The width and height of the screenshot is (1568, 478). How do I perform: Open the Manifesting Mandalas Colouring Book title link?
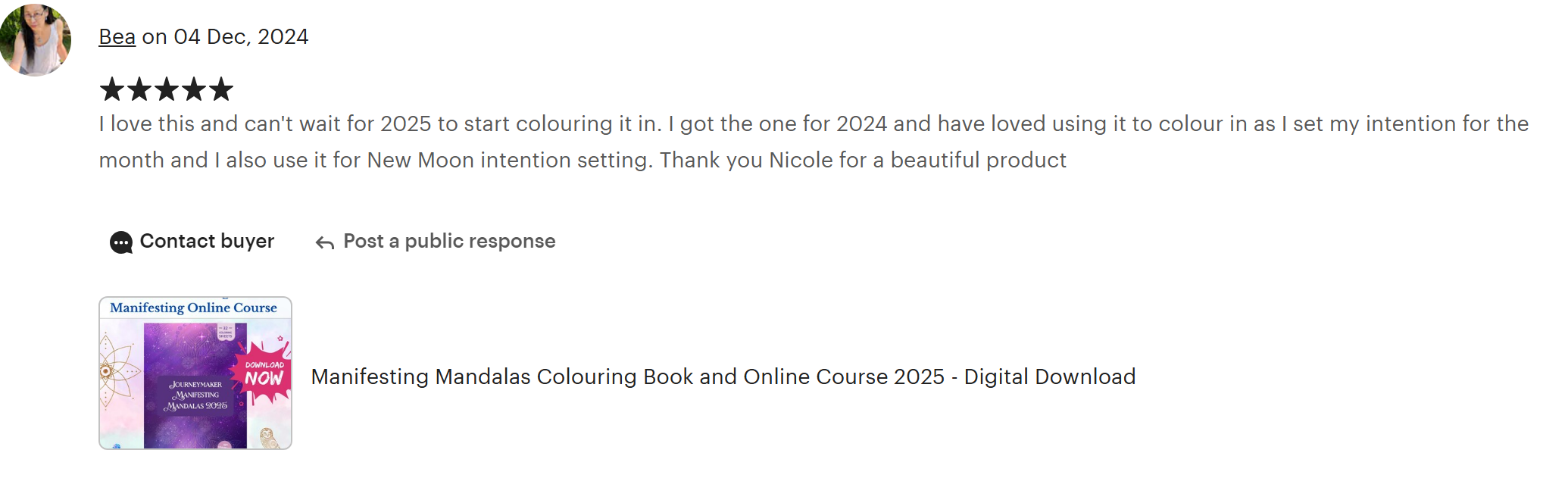coord(723,376)
